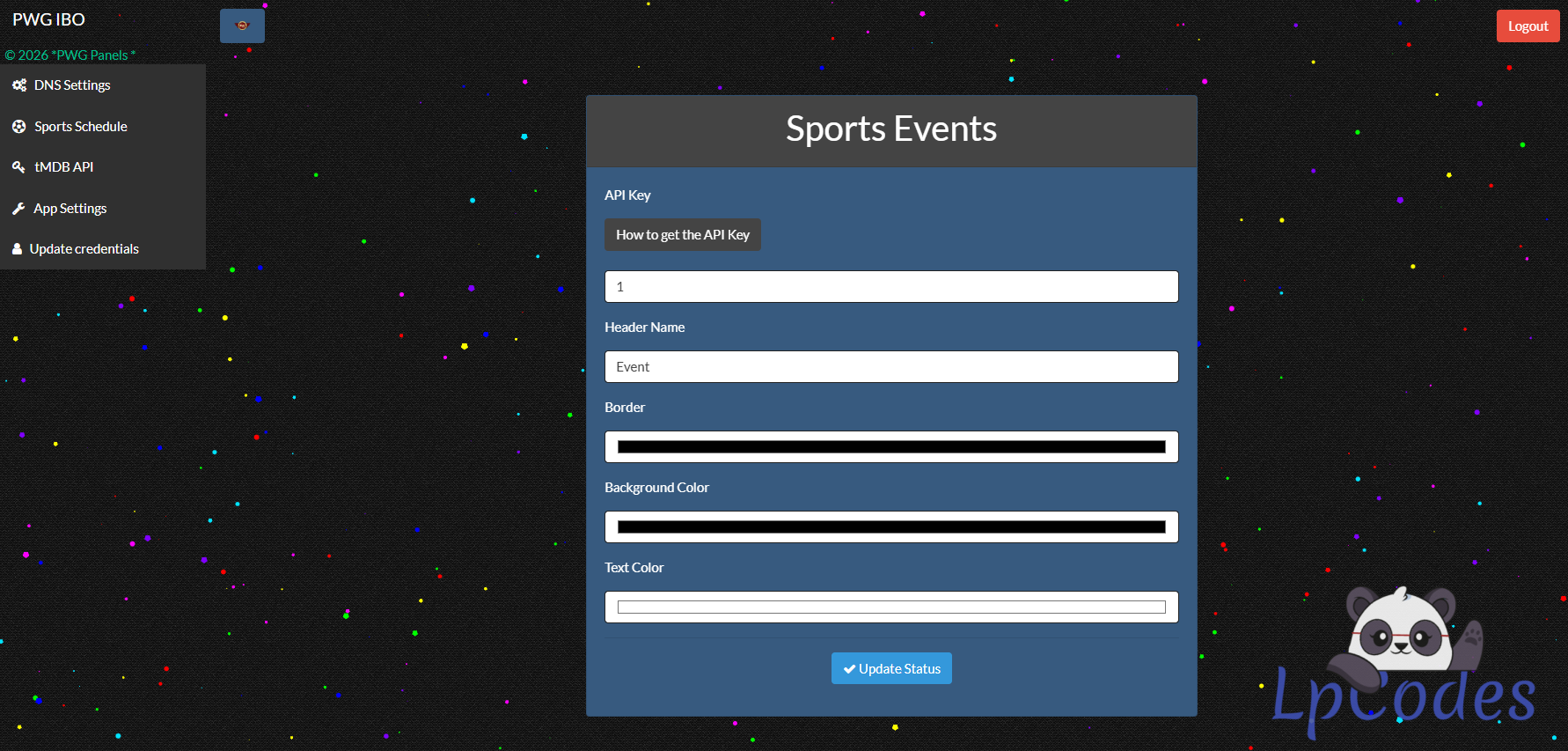This screenshot has height=751, width=1568.
Task: Open the PWG Panels copyright link
Action: pos(70,55)
